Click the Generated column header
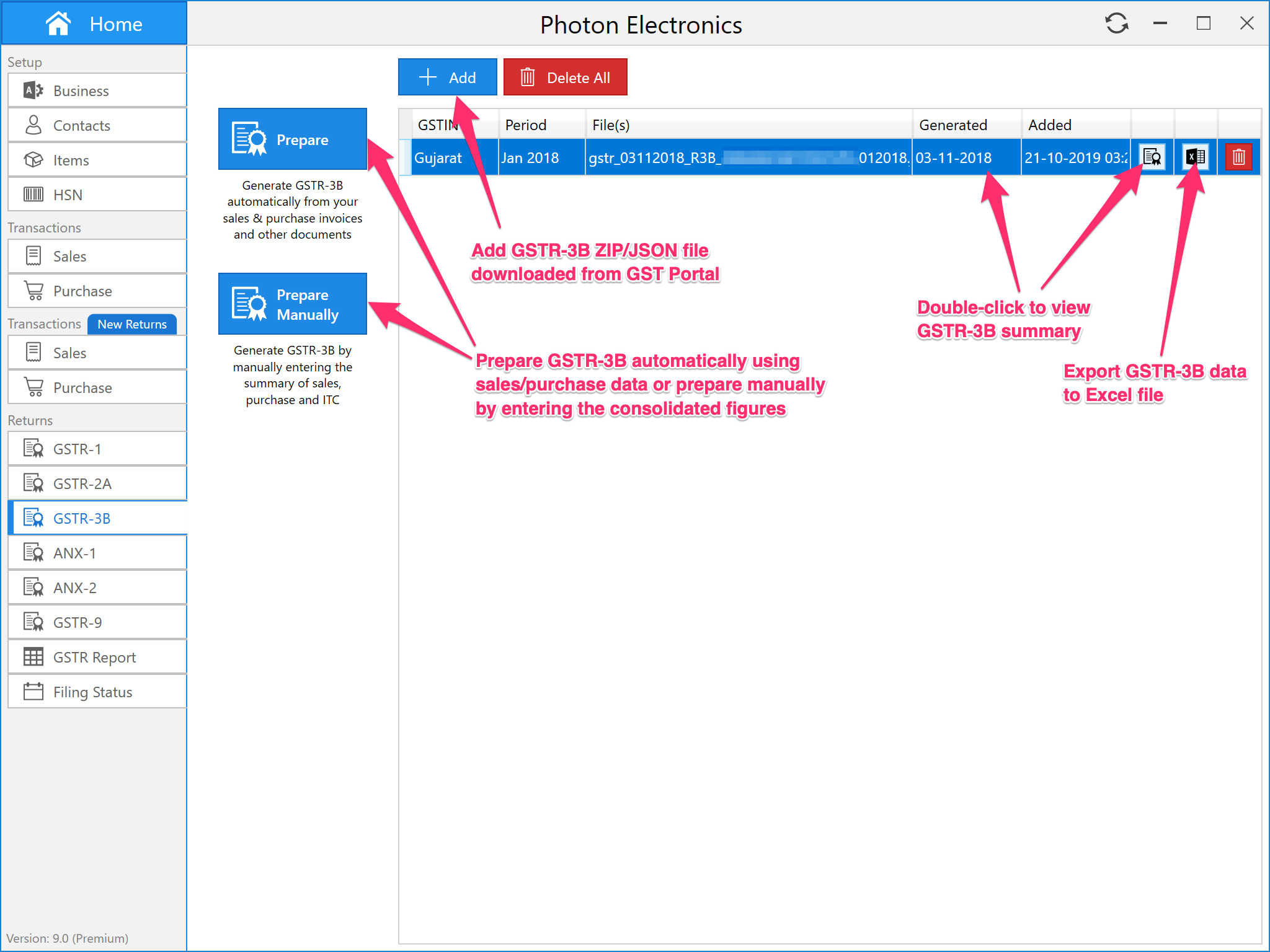This screenshot has width=1270, height=952. coord(965,125)
